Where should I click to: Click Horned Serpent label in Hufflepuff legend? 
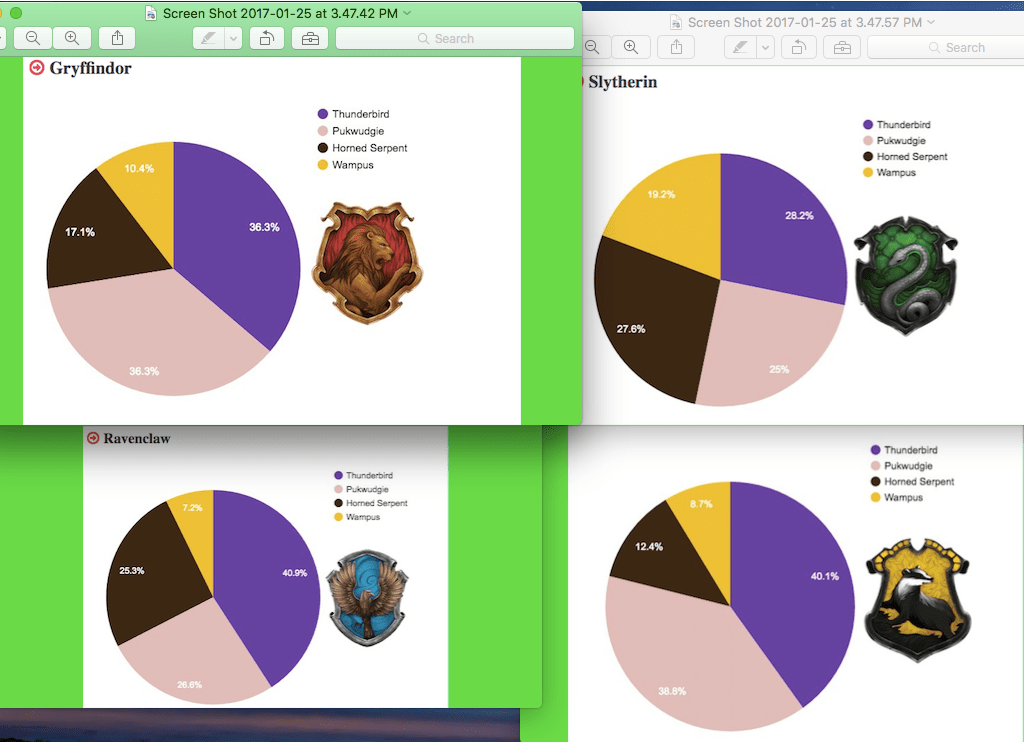tap(919, 481)
